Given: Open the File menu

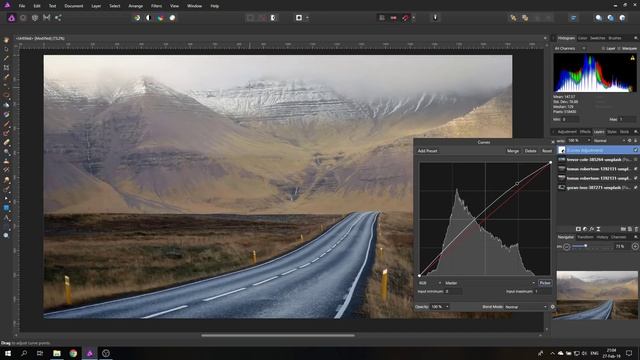Looking at the screenshot, I should point(22,6).
